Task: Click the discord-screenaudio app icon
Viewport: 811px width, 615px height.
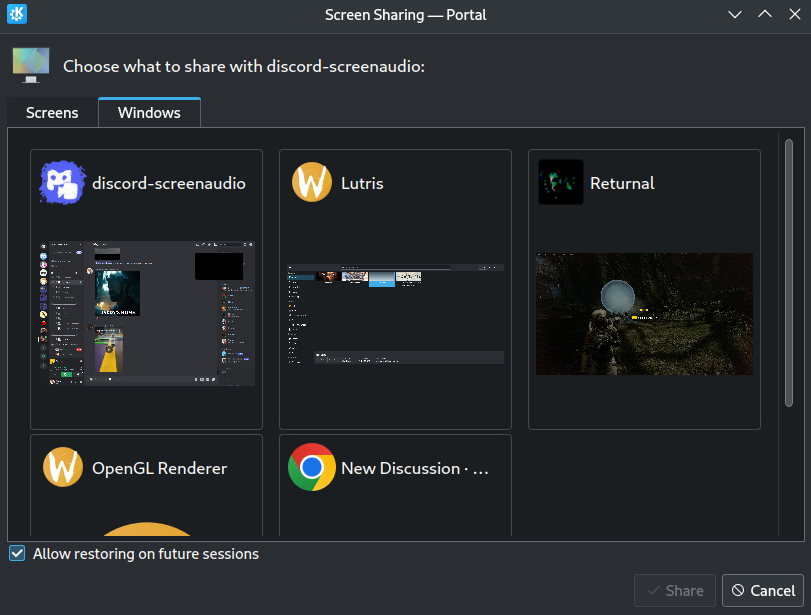Action: (x=63, y=183)
